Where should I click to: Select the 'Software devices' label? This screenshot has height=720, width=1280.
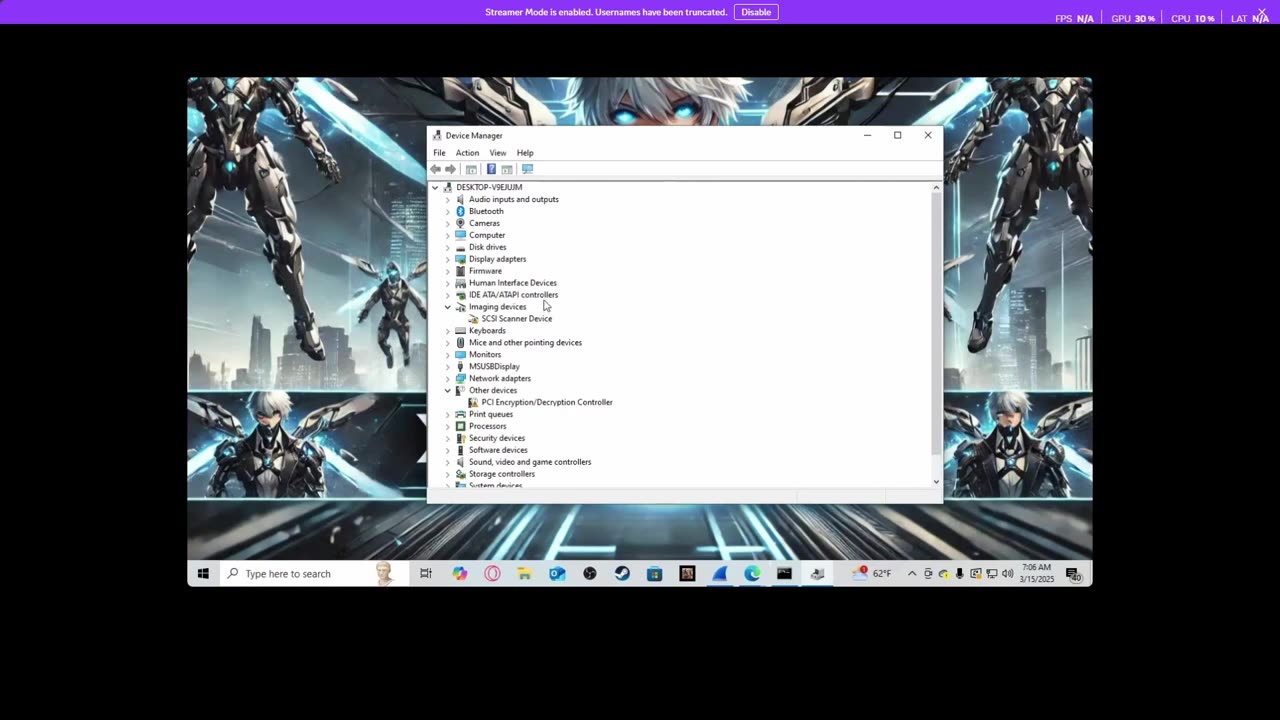click(498, 450)
